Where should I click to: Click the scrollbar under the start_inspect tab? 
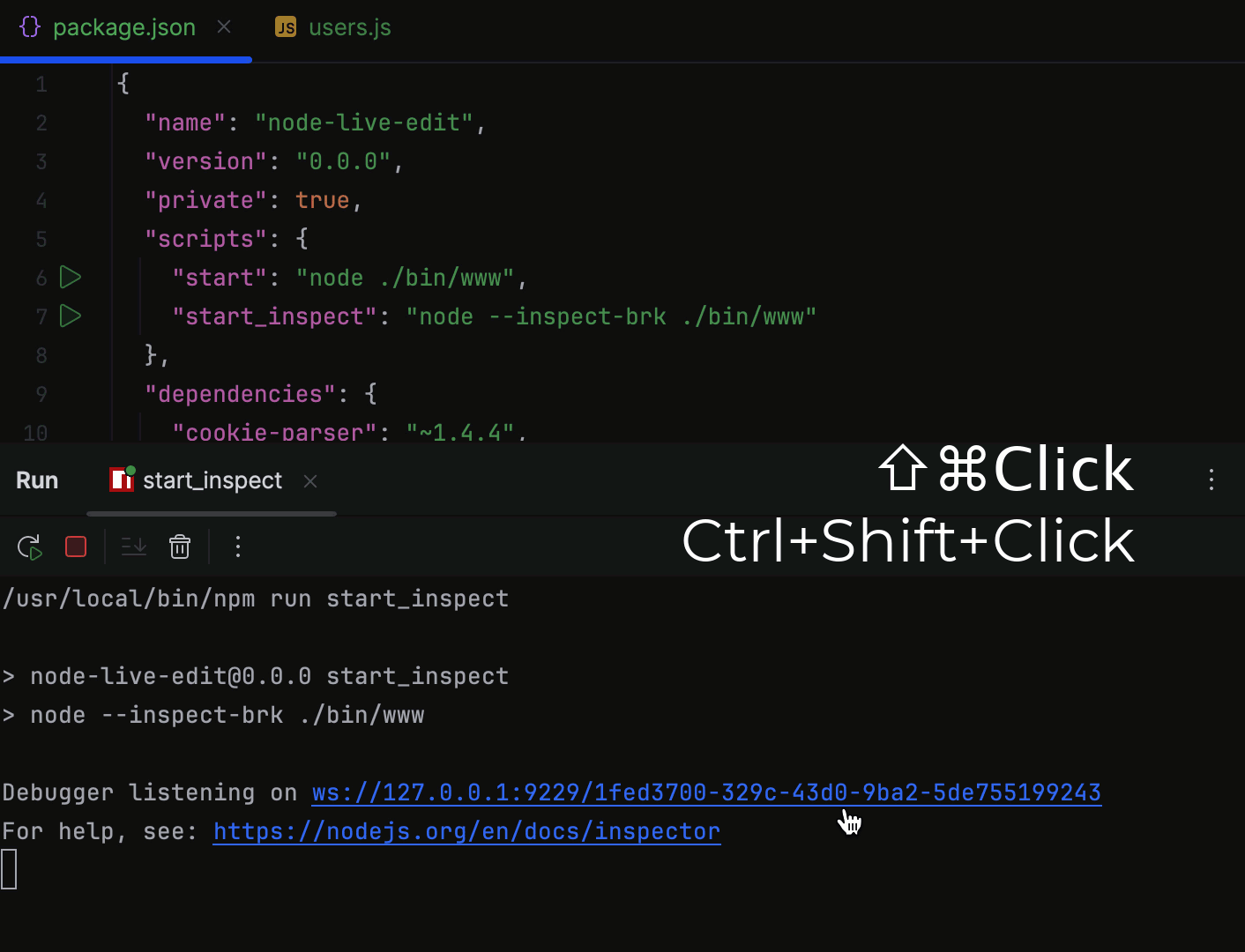(212, 514)
